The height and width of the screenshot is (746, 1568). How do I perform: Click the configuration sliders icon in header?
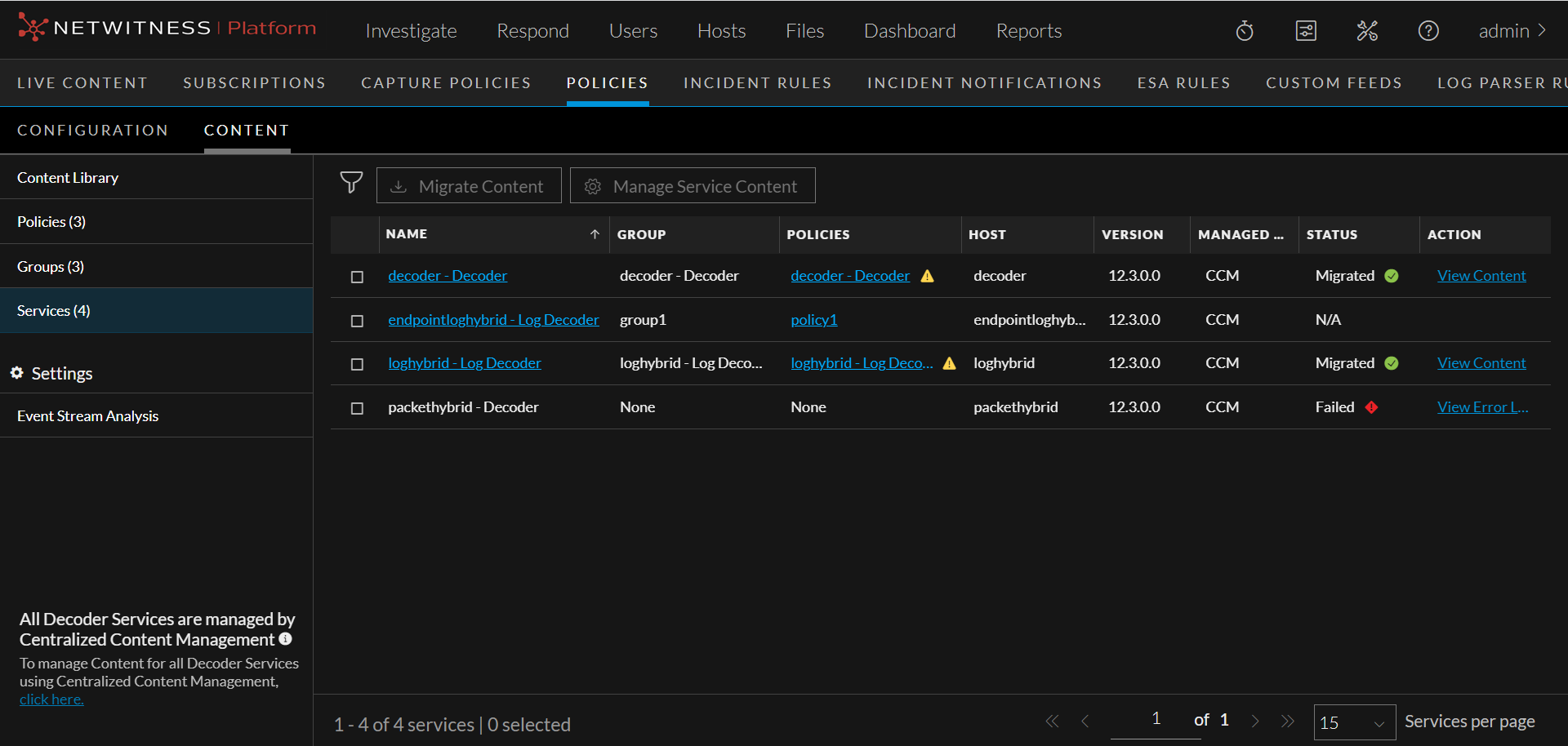click(1306, 31)
